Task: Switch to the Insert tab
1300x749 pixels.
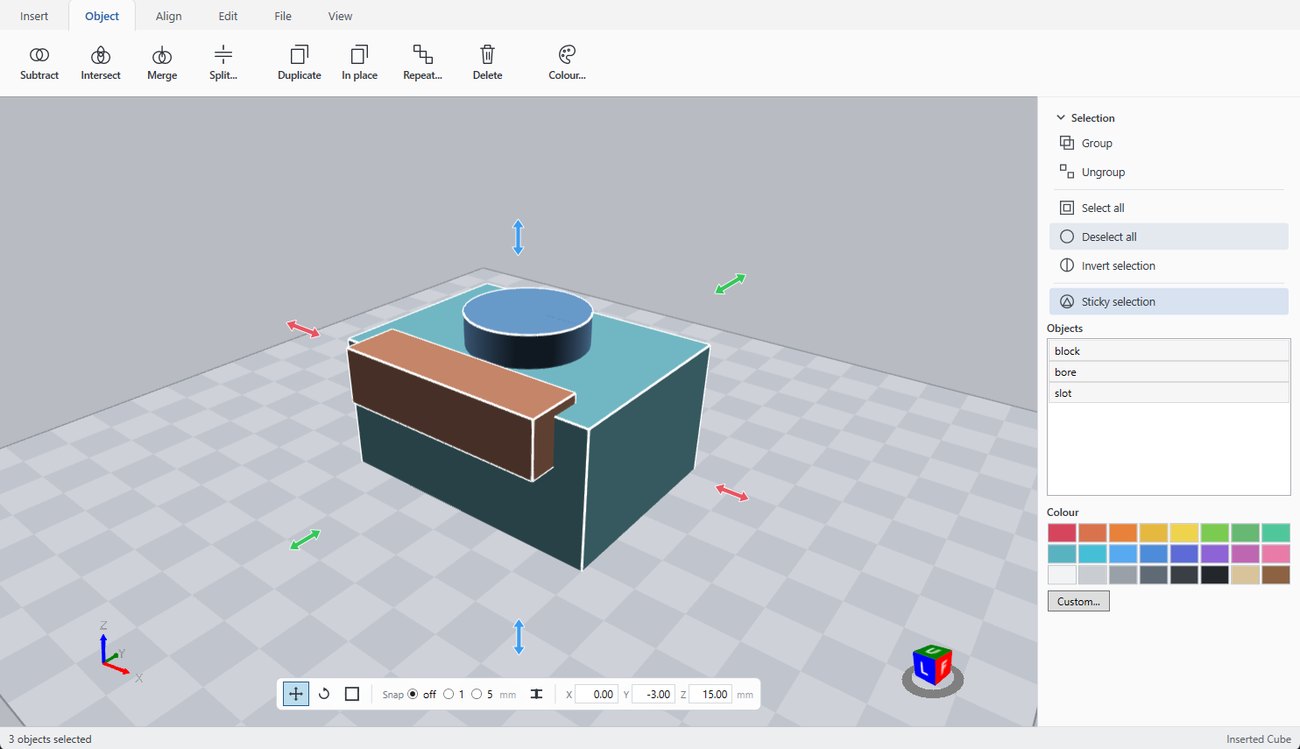Action: point(34,16)
